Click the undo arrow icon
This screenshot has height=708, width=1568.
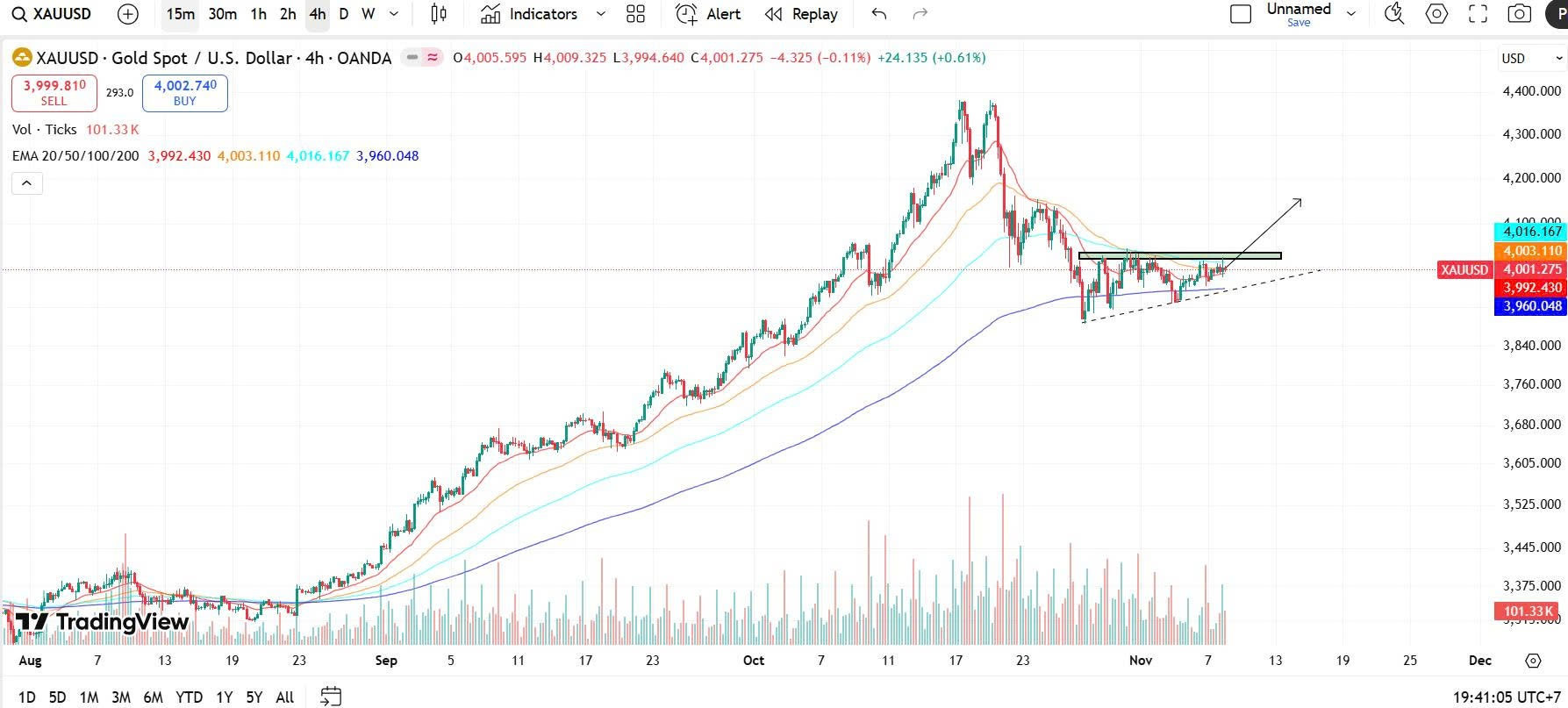click(x=879, y=14)
